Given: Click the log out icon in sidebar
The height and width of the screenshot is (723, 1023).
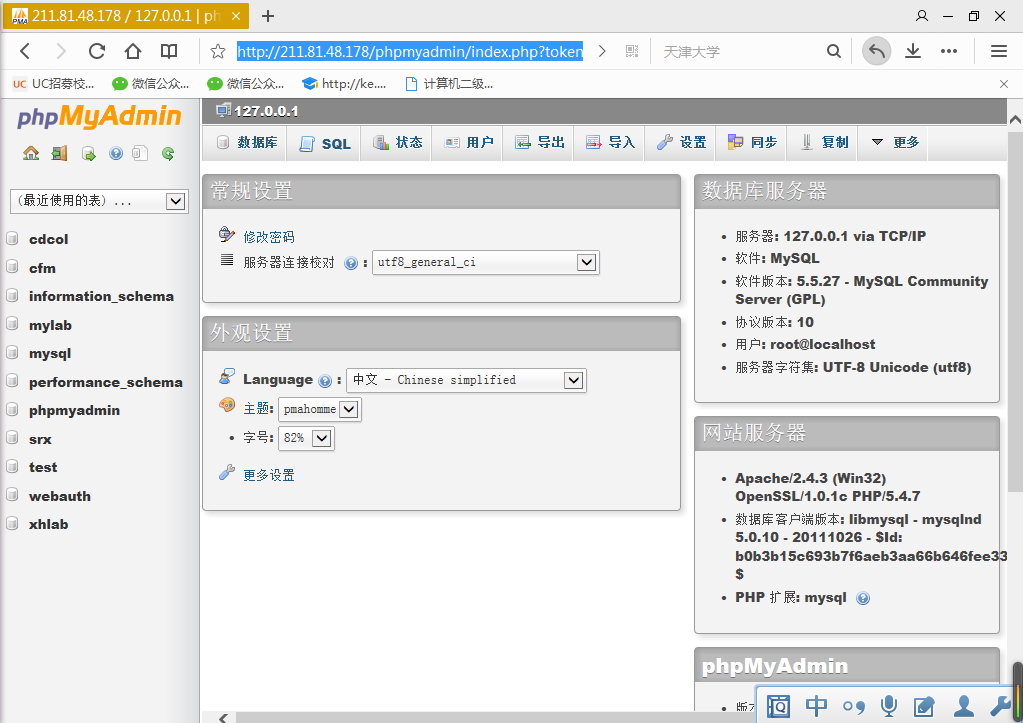Looking at the screenshot, I should (x=59, y=153).
